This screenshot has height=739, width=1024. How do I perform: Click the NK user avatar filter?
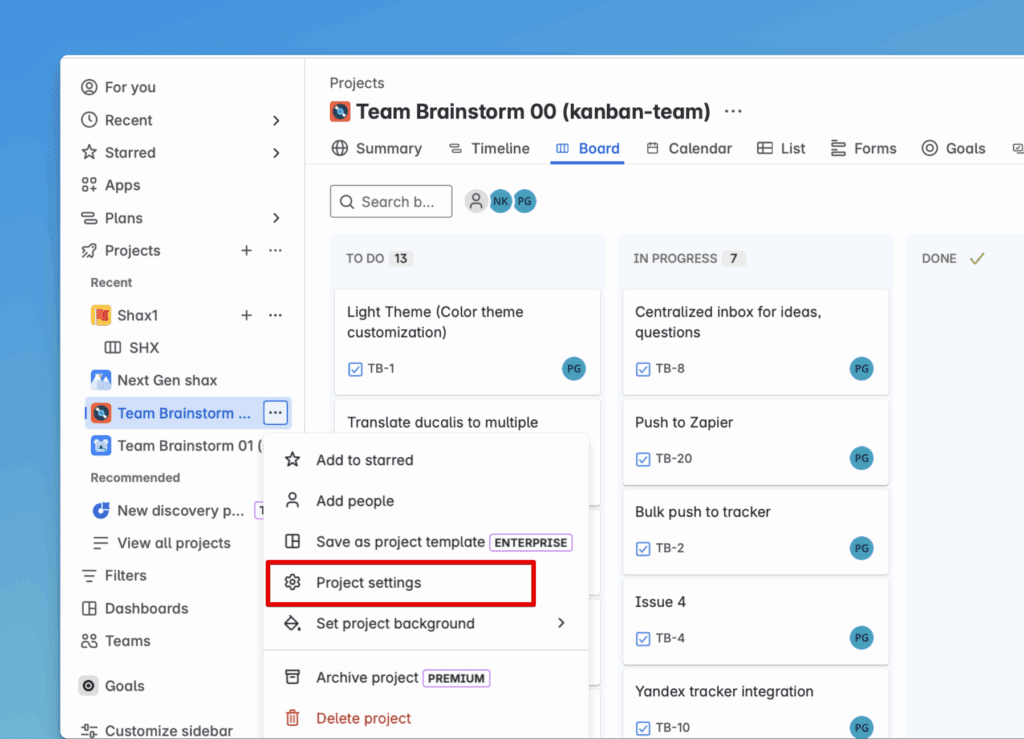(x=500, y=201)
